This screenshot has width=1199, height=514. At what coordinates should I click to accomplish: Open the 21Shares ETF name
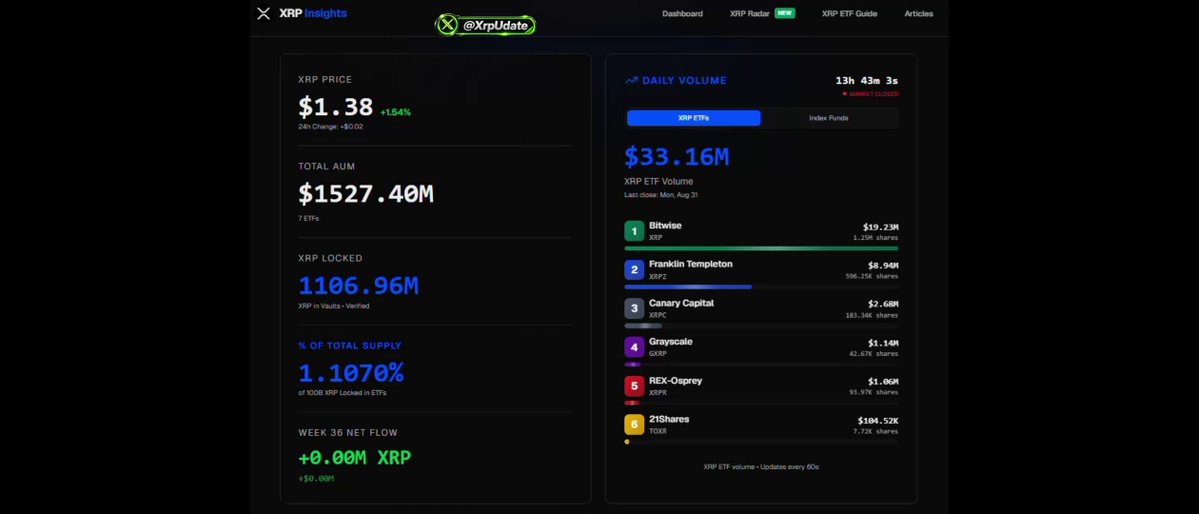click(x=669, y=419)
